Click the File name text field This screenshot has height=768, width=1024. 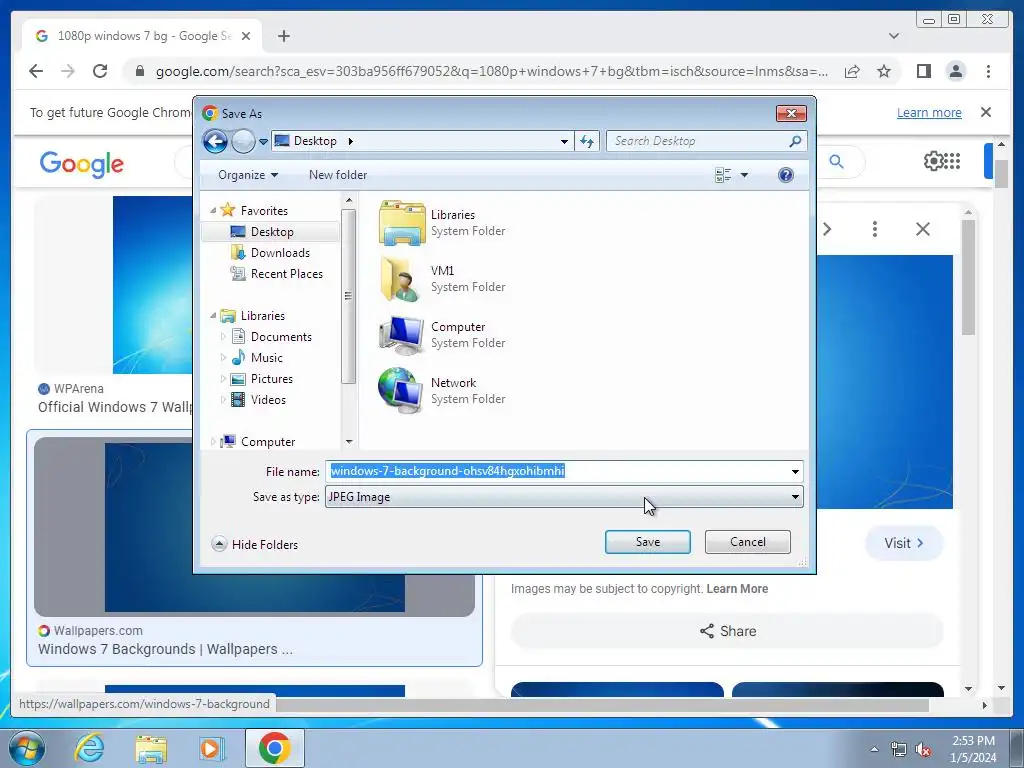pos(556,472)
